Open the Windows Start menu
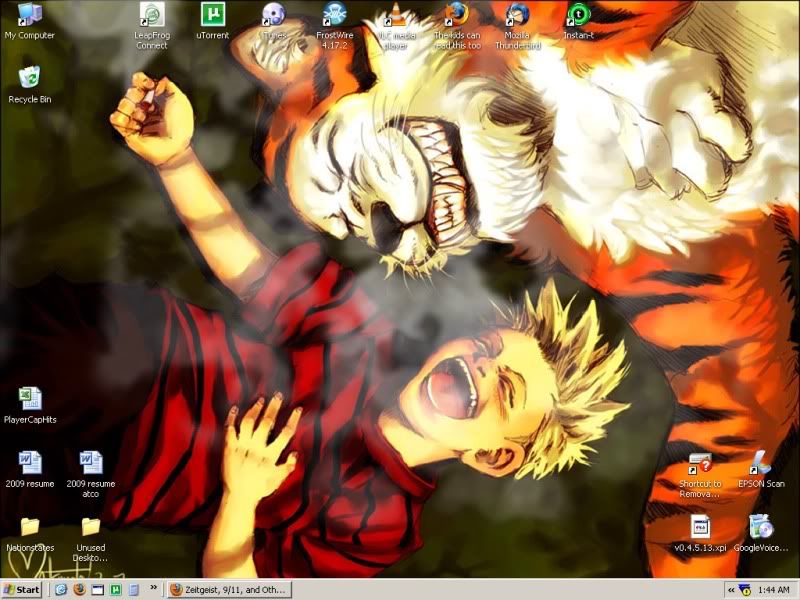The width and height of the screenshot is (800, 600). [21, 590]
